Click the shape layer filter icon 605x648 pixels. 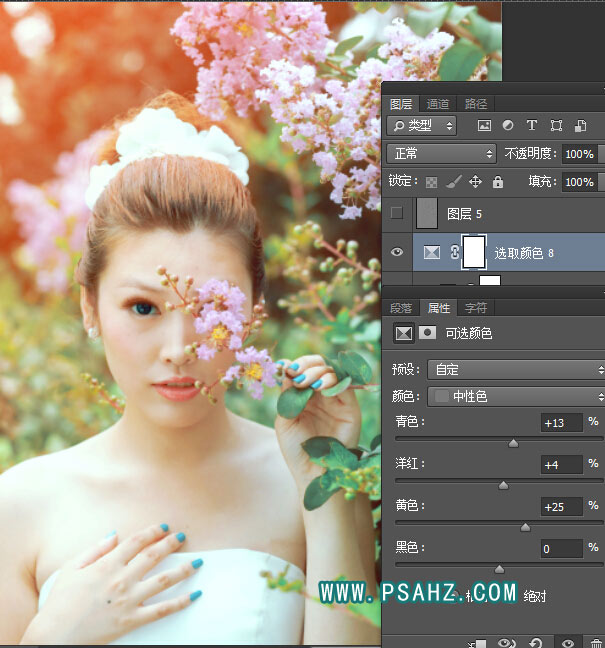(x=556, y=125)
